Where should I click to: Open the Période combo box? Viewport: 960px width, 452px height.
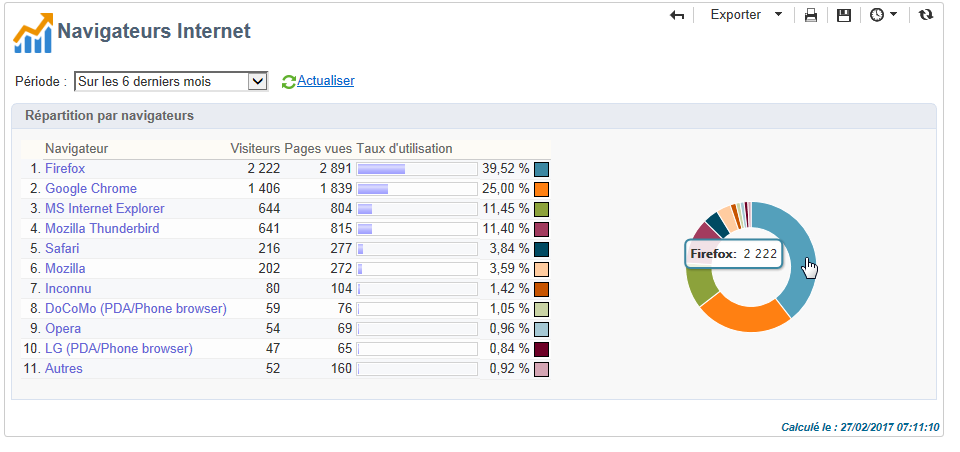(x=171, y=81)
